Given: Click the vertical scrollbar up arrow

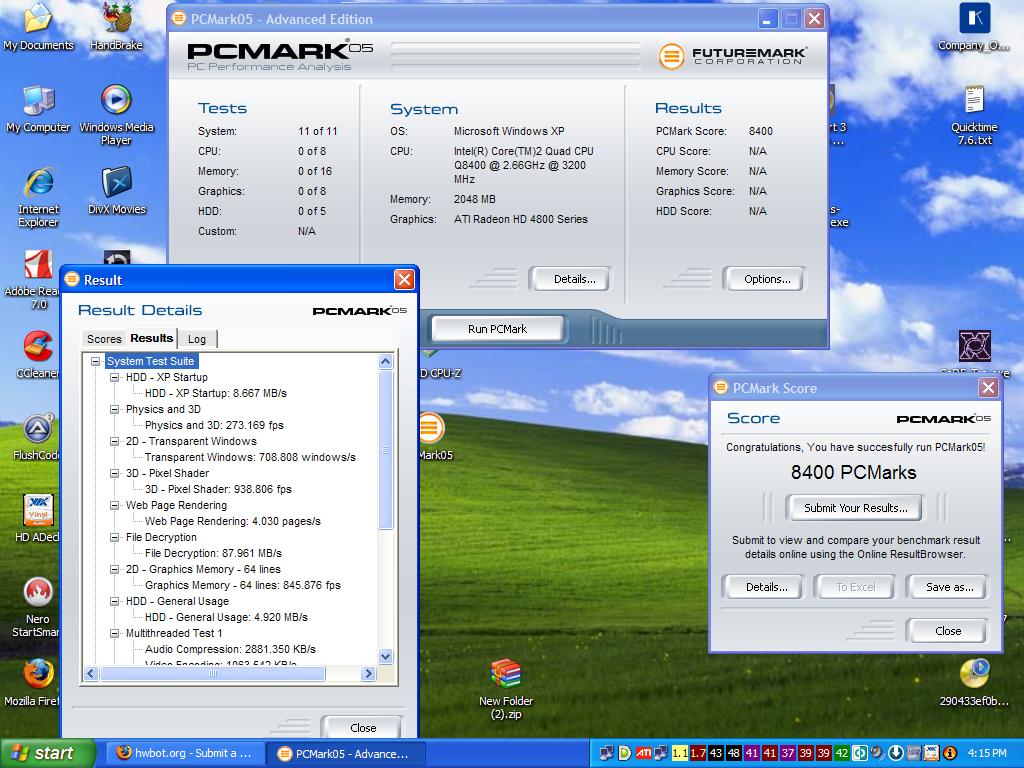Looking at the screenshot, I should pos(385,361).
